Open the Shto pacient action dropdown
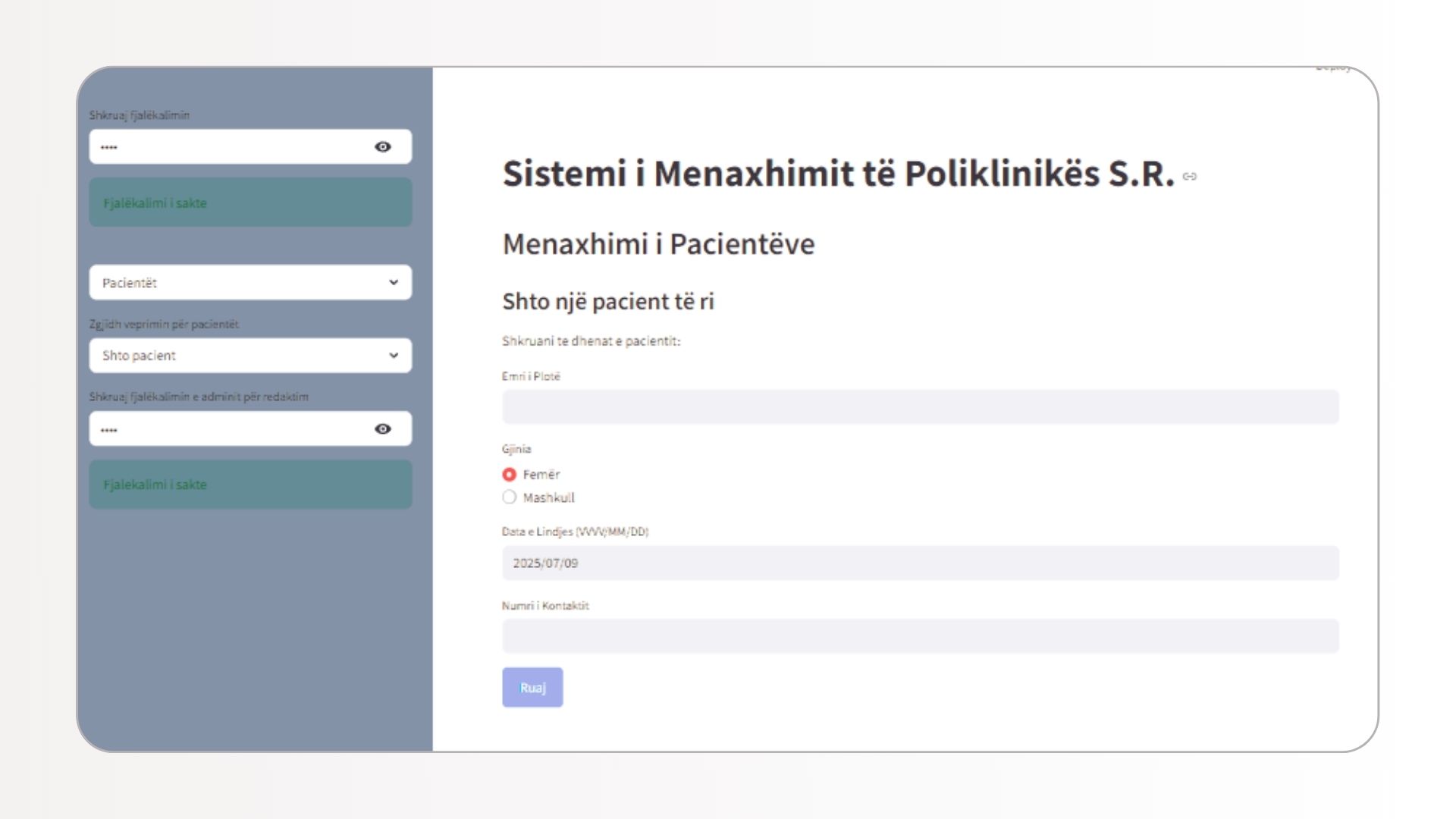1456x819 pixels. tap(250, 355)
